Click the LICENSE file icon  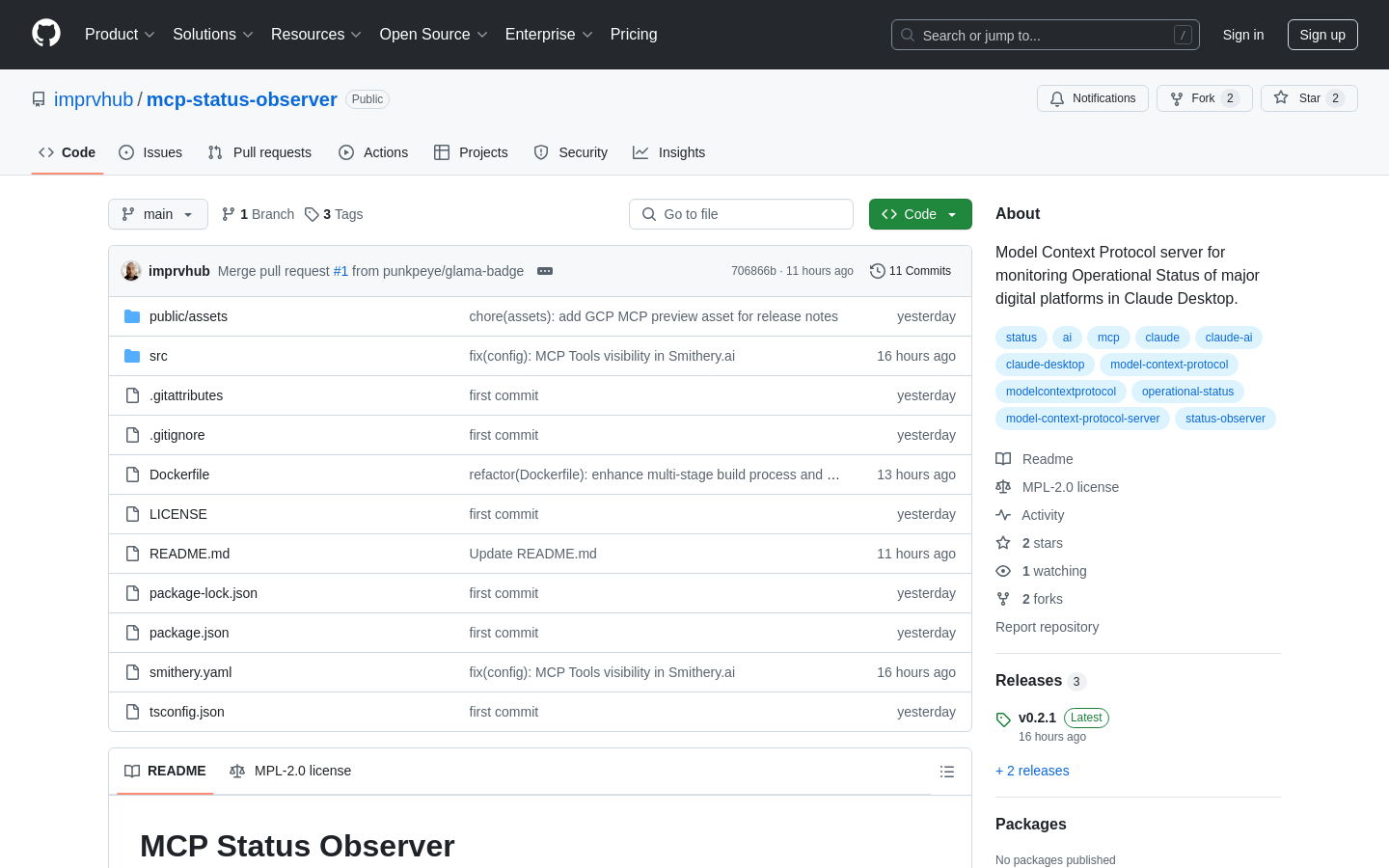[132, 514]
